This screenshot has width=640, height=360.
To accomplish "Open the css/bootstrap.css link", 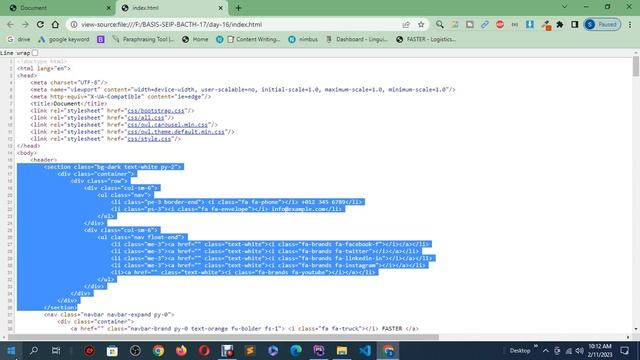I will [x=156, y=111].
